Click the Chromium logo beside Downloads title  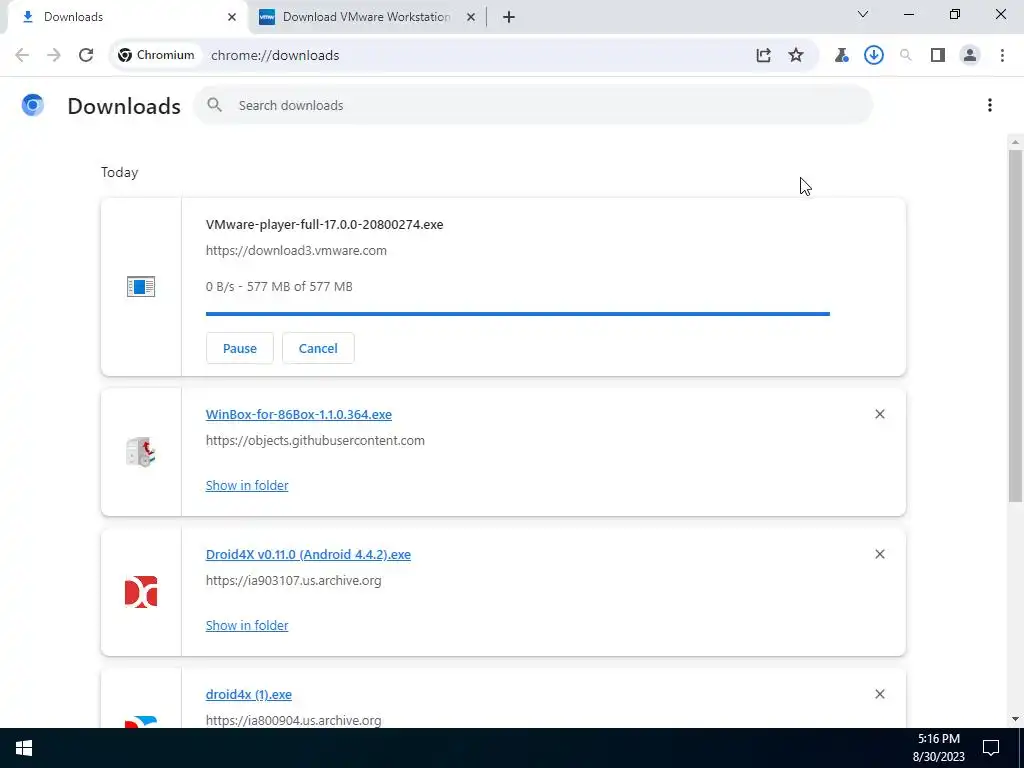(x=33, y=105)
